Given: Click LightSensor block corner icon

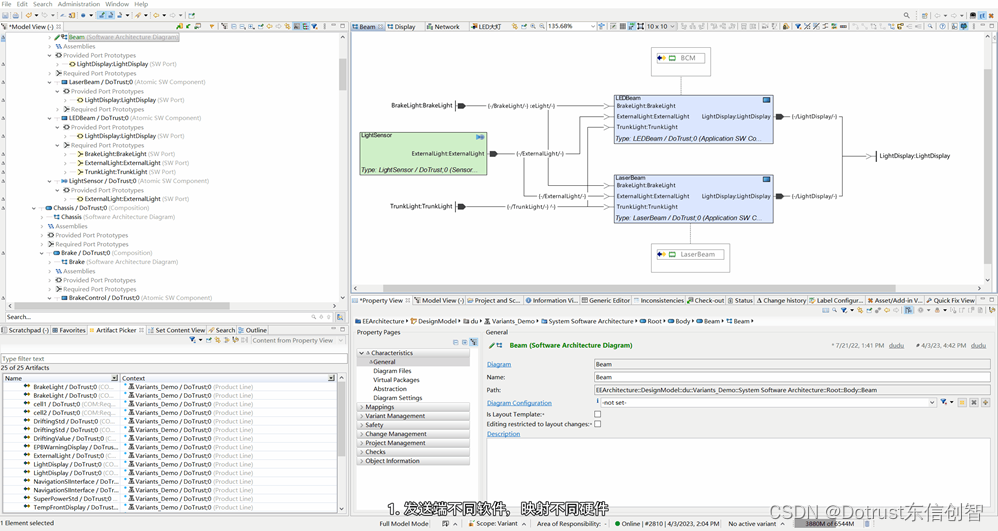Looking at the screenshot, I should click(480, 137).
